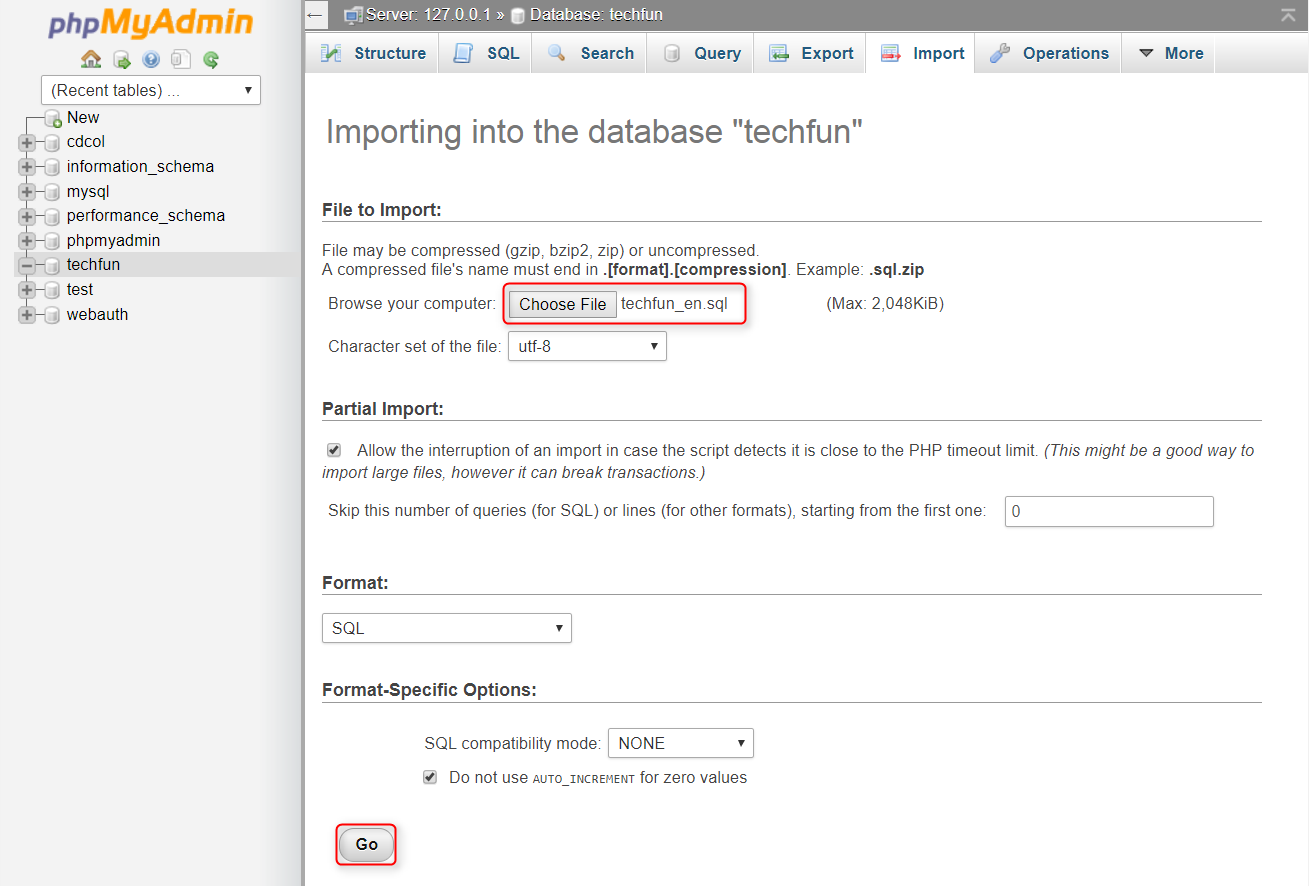The width and height of the screenshot is (1309, 886).
Task: Expand the performance_schema database node
Action: [27, 216]
